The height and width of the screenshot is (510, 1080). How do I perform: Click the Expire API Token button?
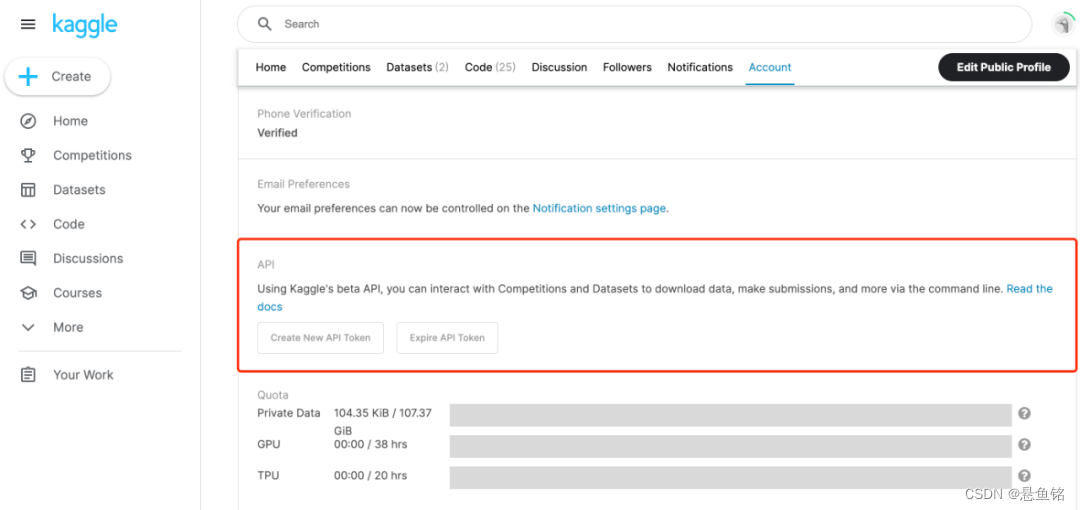point(447,338)
